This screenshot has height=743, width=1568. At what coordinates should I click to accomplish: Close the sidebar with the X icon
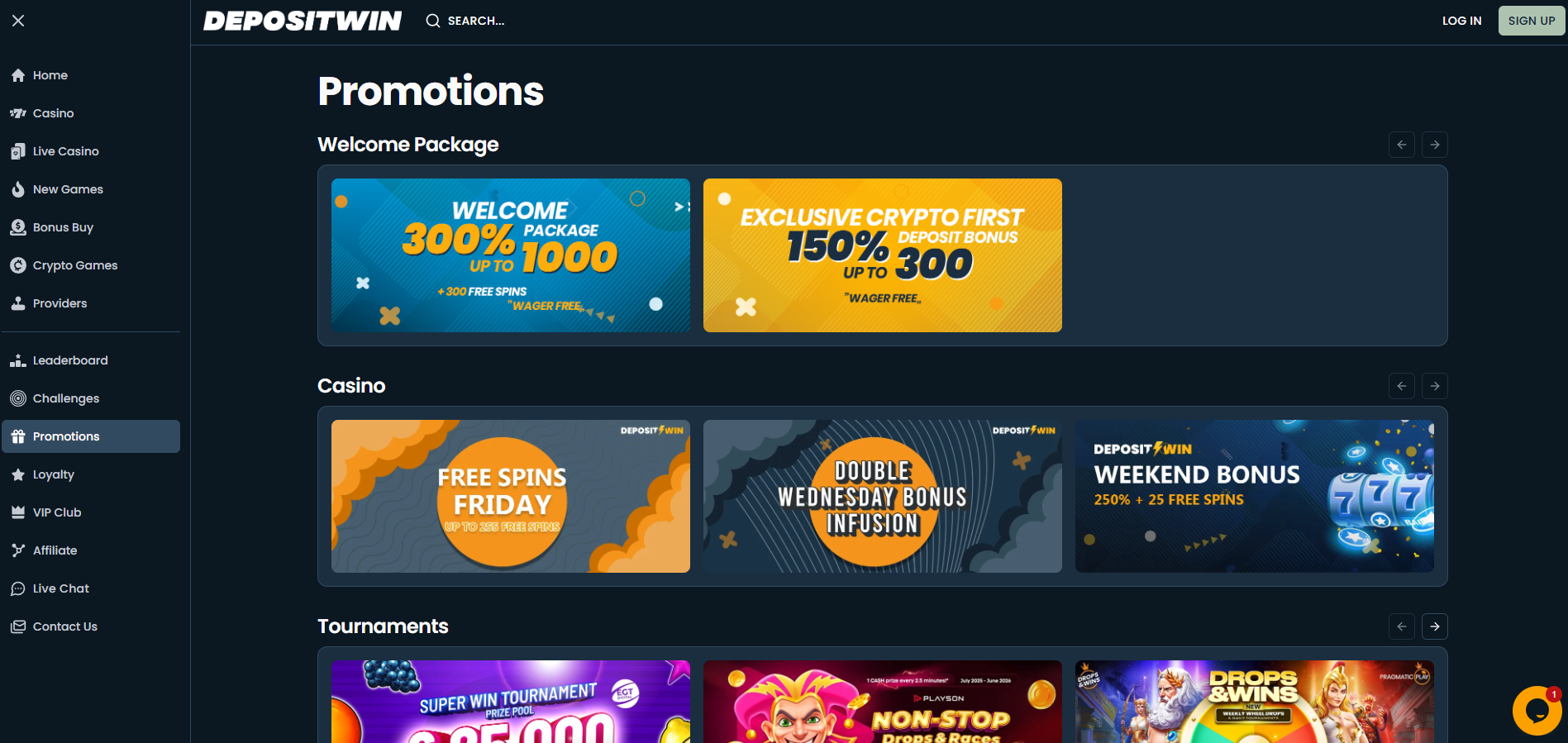(x=18, y=21)
